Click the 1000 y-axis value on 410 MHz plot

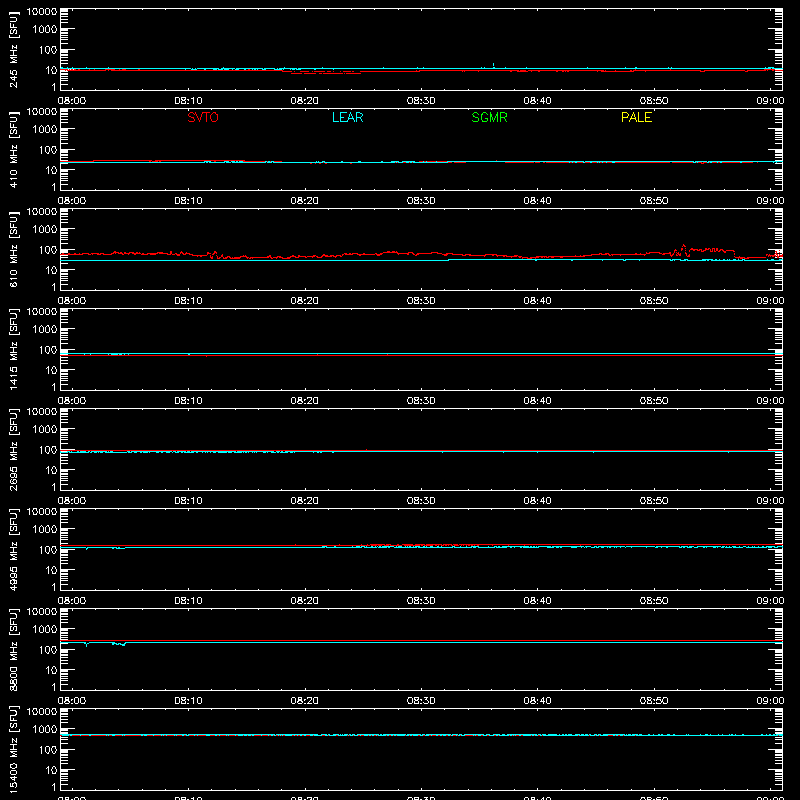[x=45, y=130]
